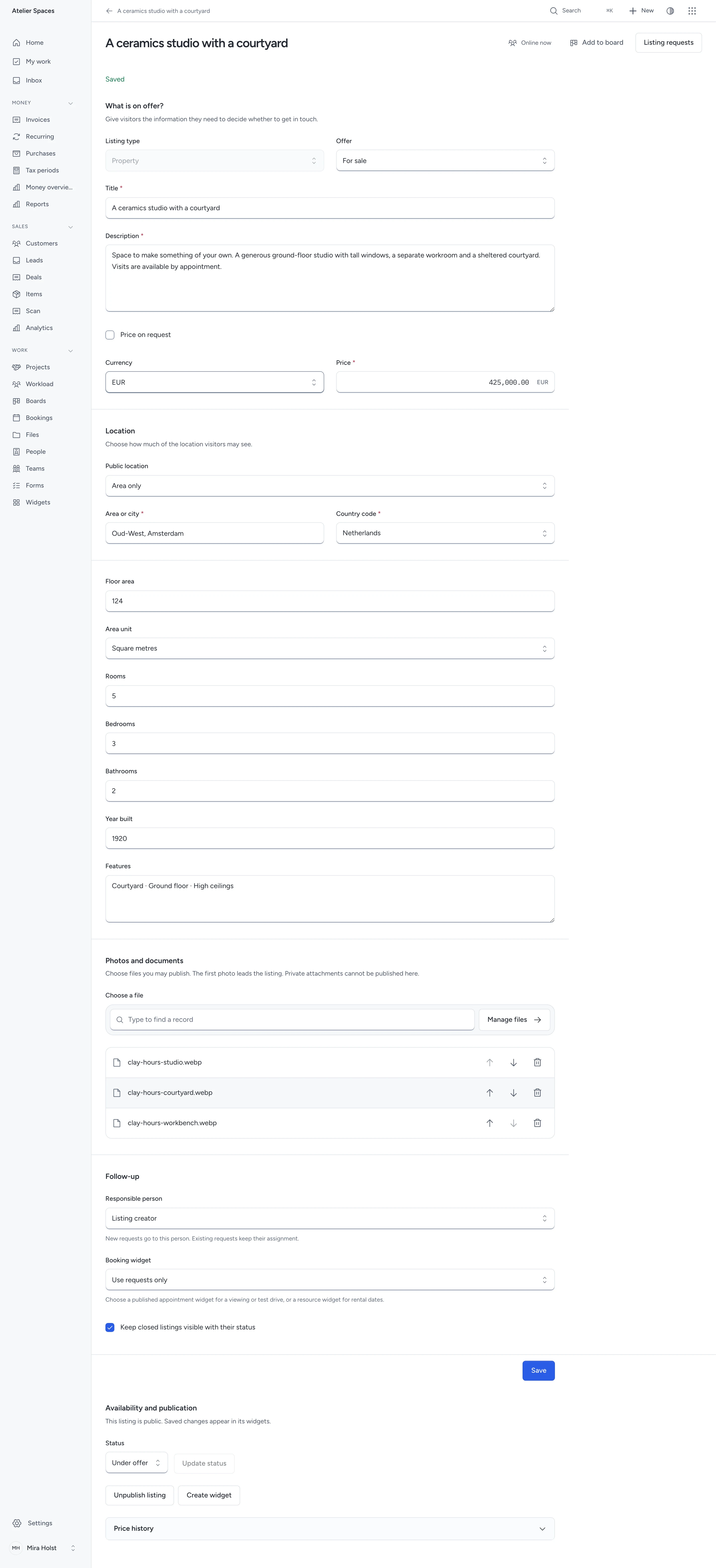This screenshot has width=716, height=1568.
Task: Click the blue Save button
Action: (x=538, y=1370)
